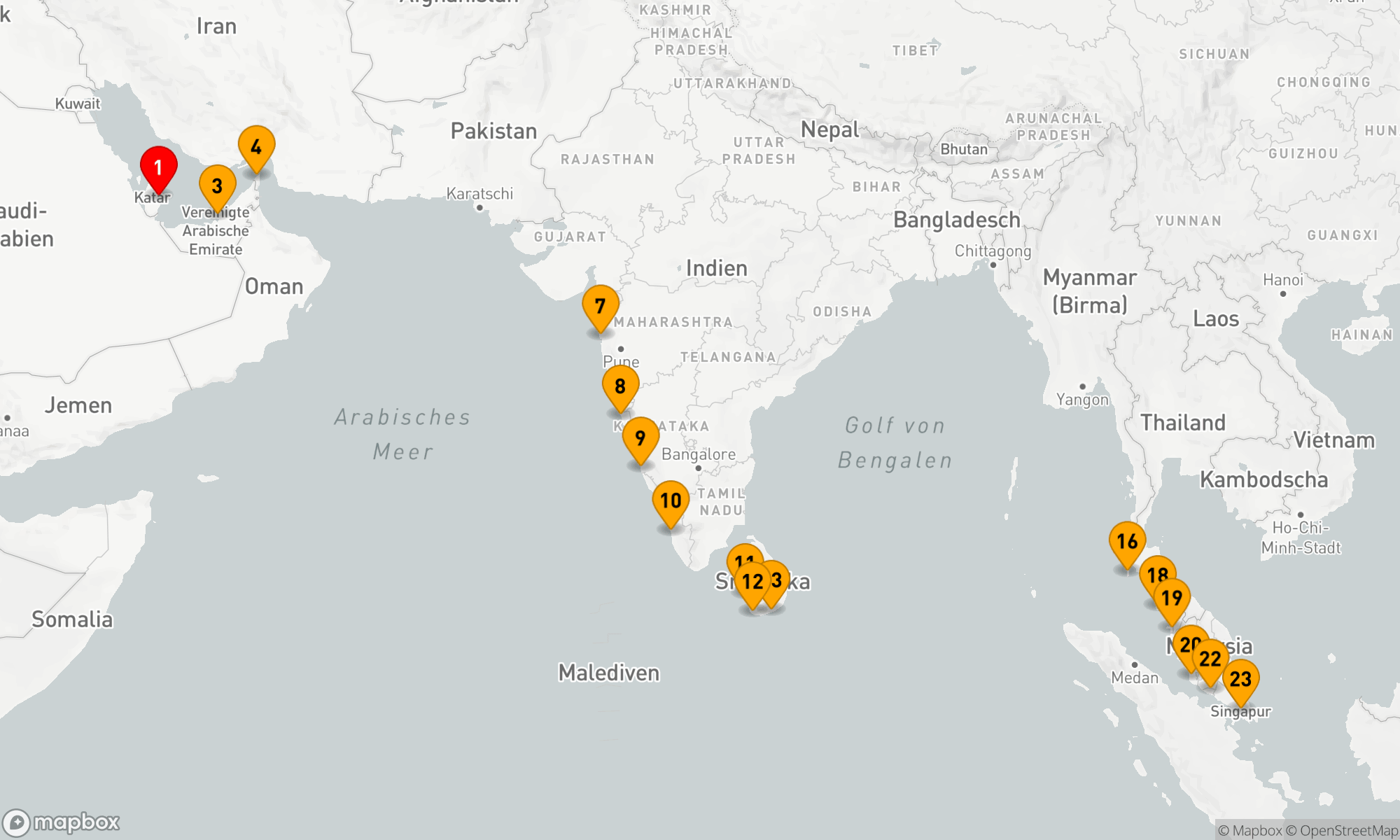1400x840 pixels.
Task: Click marker number 19
Action: pyautogui.click(x=1172, y=598)
